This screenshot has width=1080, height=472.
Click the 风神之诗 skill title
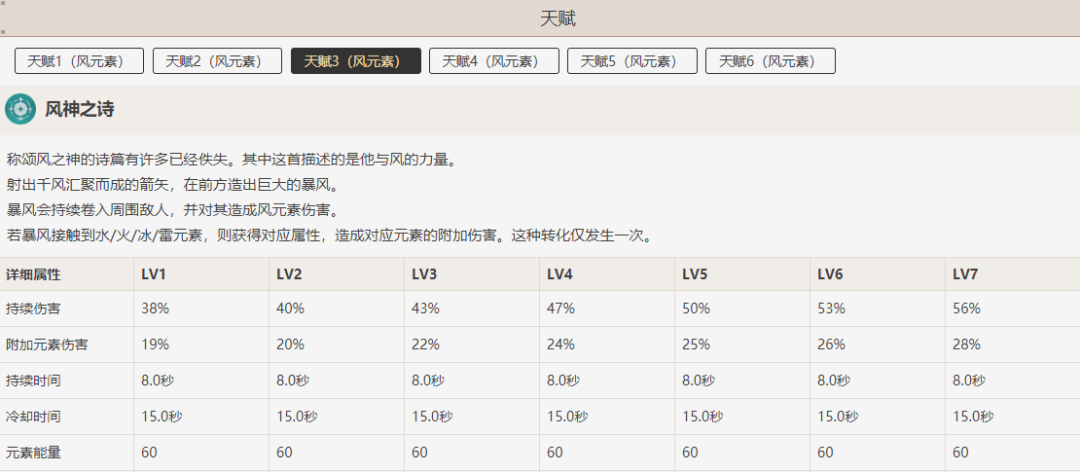click(x=79, y=109)
